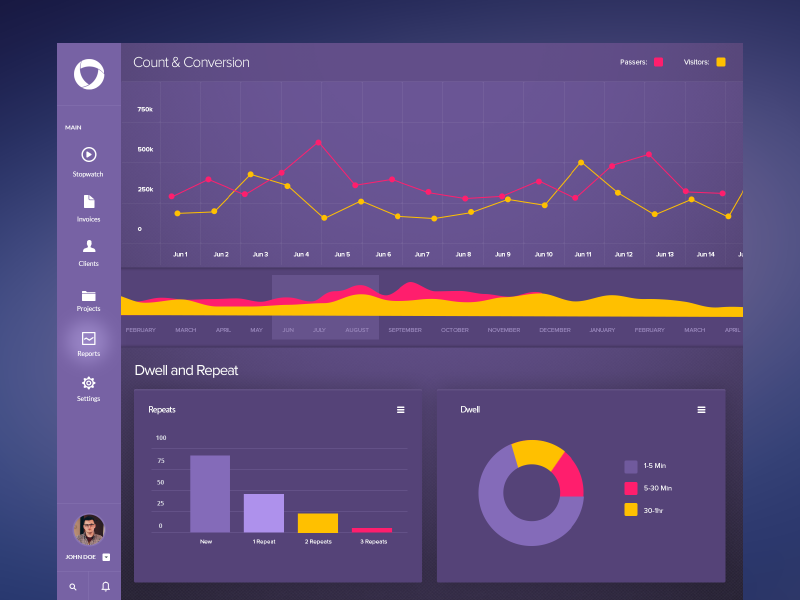Click the 5-30 Min pink swatch
This screenshot has height=600, width=800.
click(631, 488)
